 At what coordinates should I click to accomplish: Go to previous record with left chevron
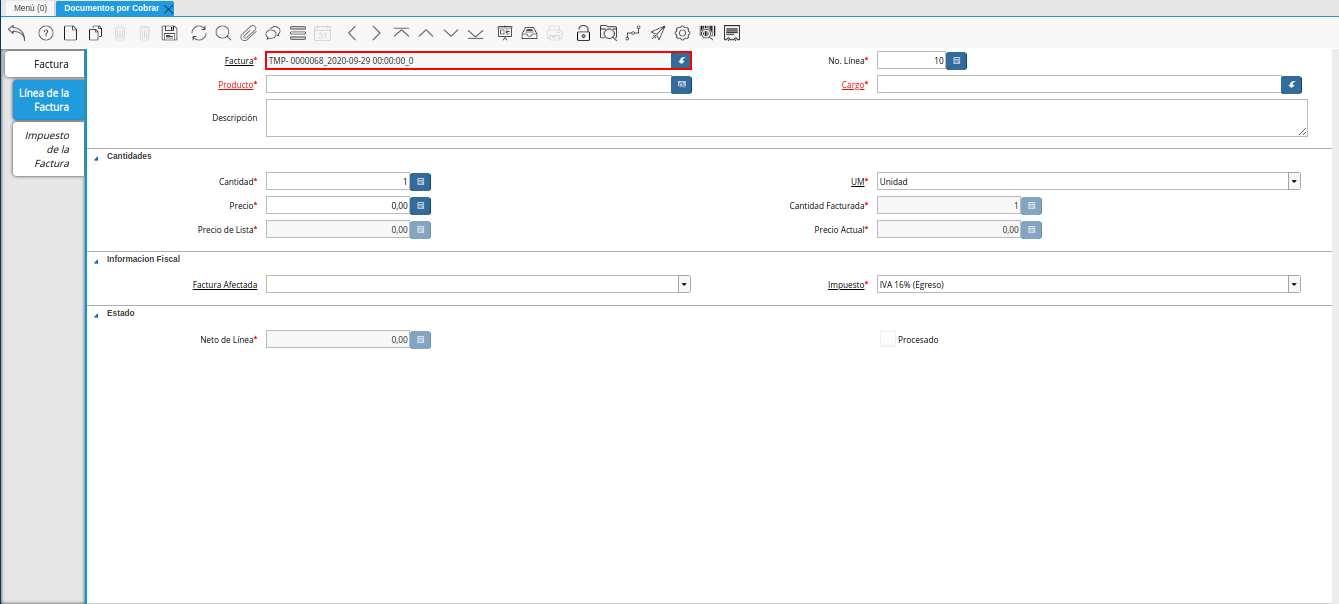click(352, 33)
